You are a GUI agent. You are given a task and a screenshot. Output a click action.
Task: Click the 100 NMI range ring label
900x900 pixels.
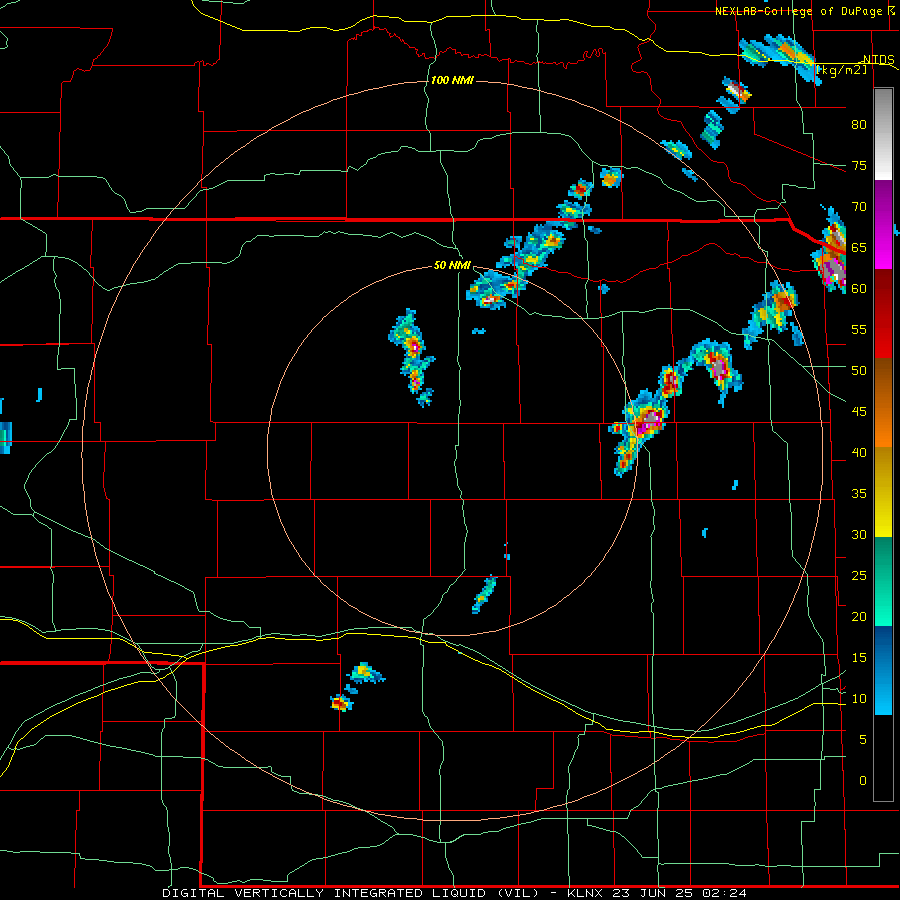(x=452, y=80)
